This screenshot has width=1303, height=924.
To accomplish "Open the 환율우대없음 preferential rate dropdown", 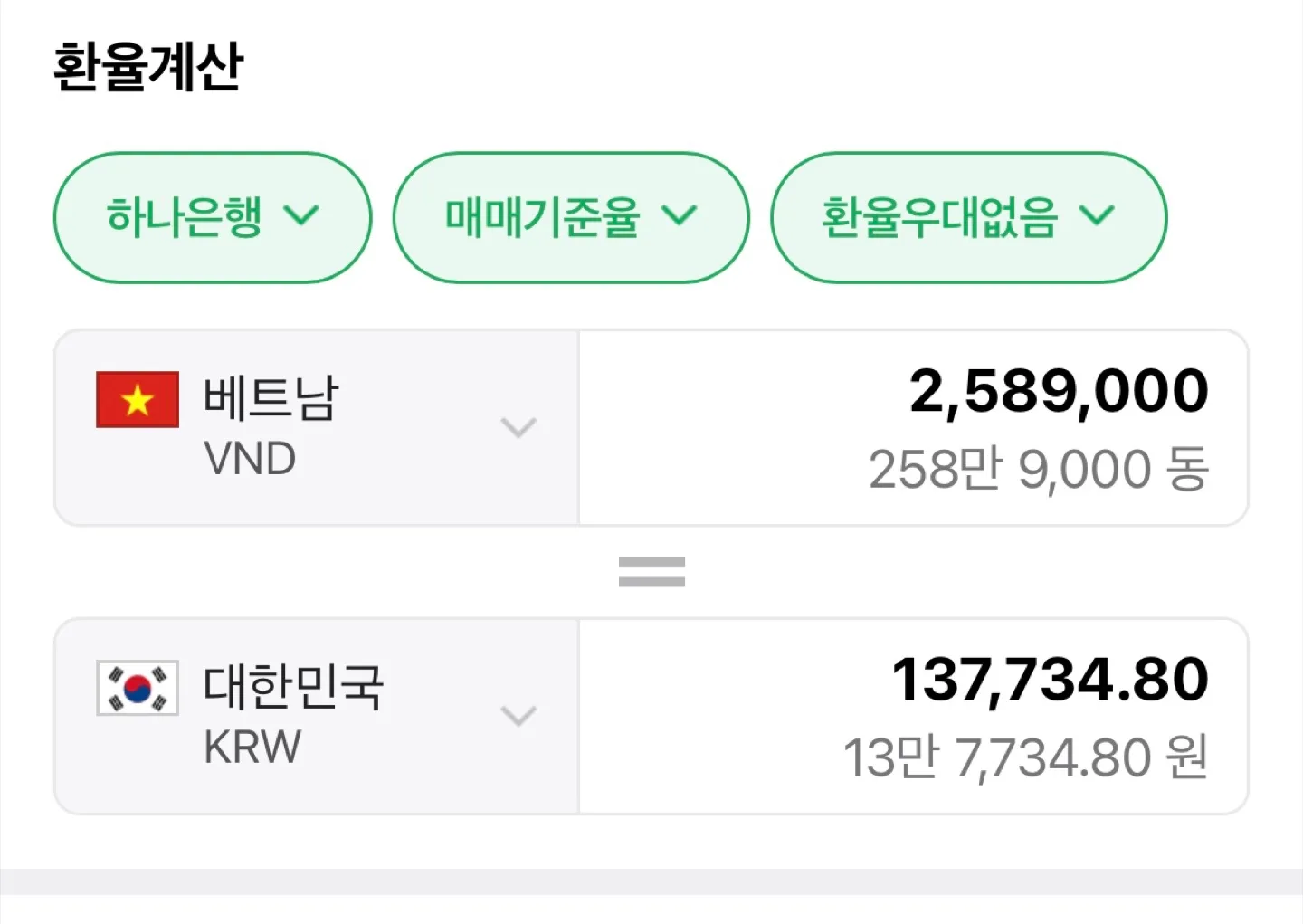I will tap(968, 217).
